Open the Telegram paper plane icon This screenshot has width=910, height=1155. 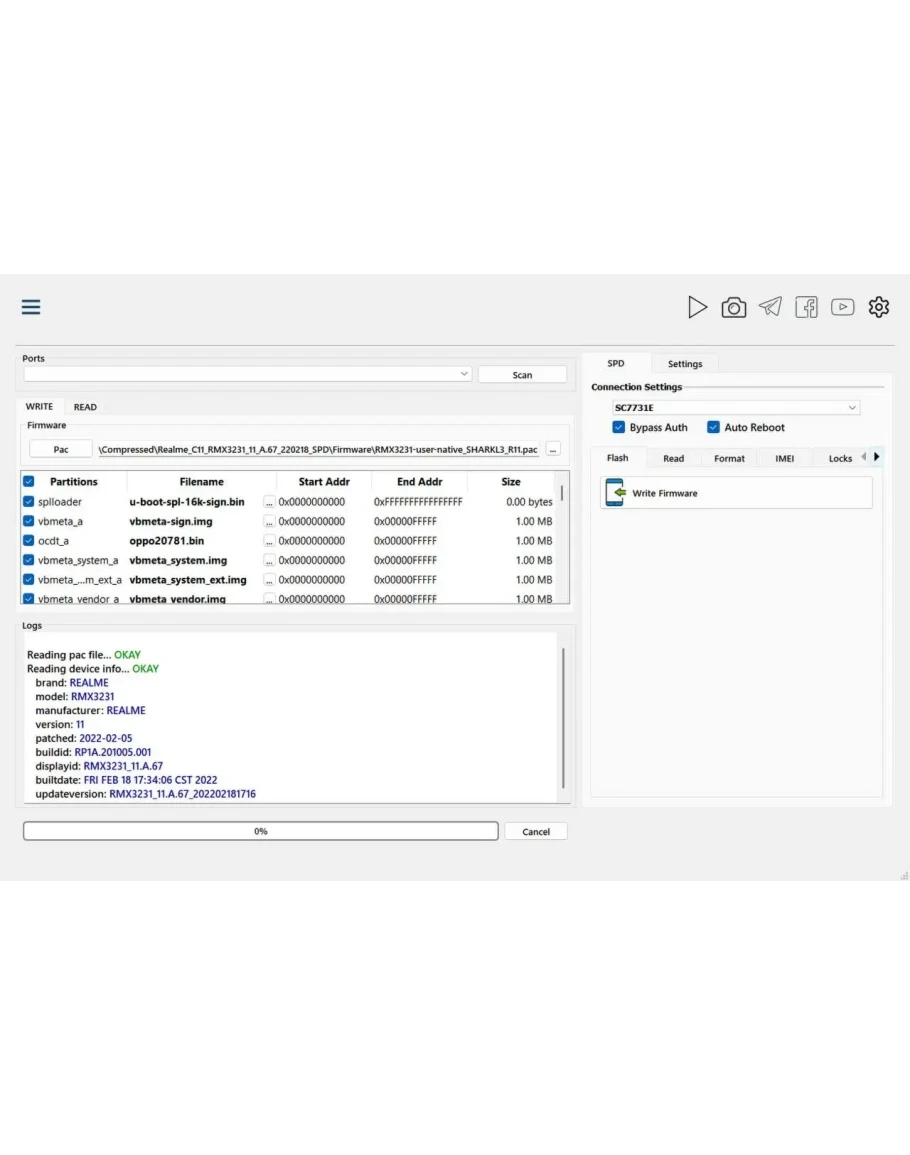pos(770,307)
